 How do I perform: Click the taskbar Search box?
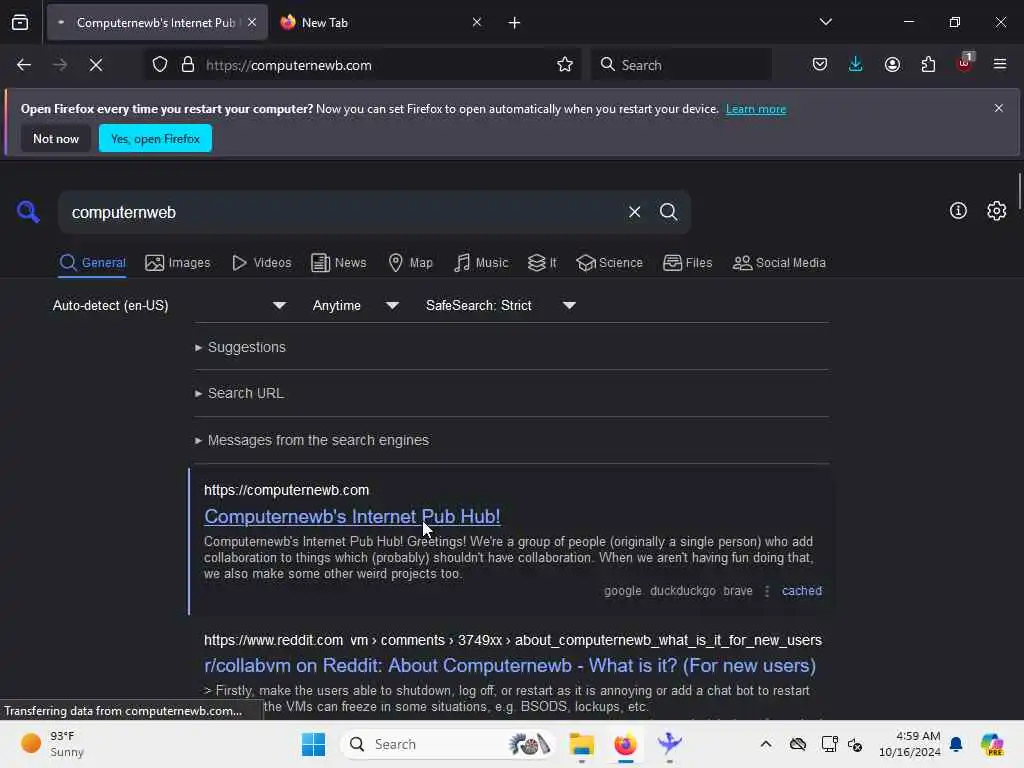coord(448,744)
